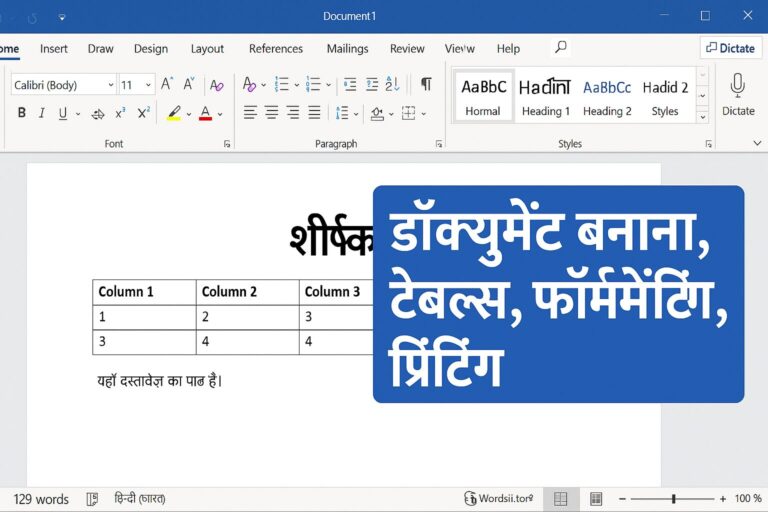Switch to Print Layout view
The width and height of the screenshot is (768, 512).
pos(560,499)
